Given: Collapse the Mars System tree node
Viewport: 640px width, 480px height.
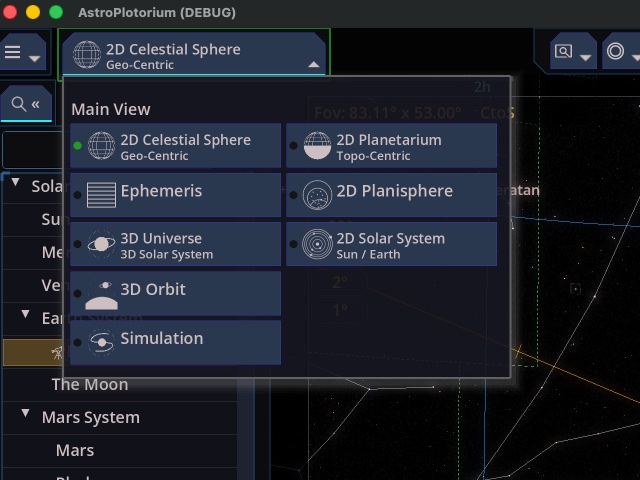Looking at the screenshot, I should (25, 413).
